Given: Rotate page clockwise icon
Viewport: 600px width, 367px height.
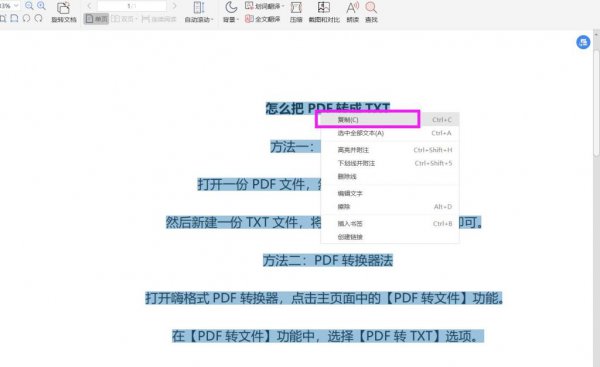Looking at the screenshot, I should pyautogui.click(x=38, y=18).
